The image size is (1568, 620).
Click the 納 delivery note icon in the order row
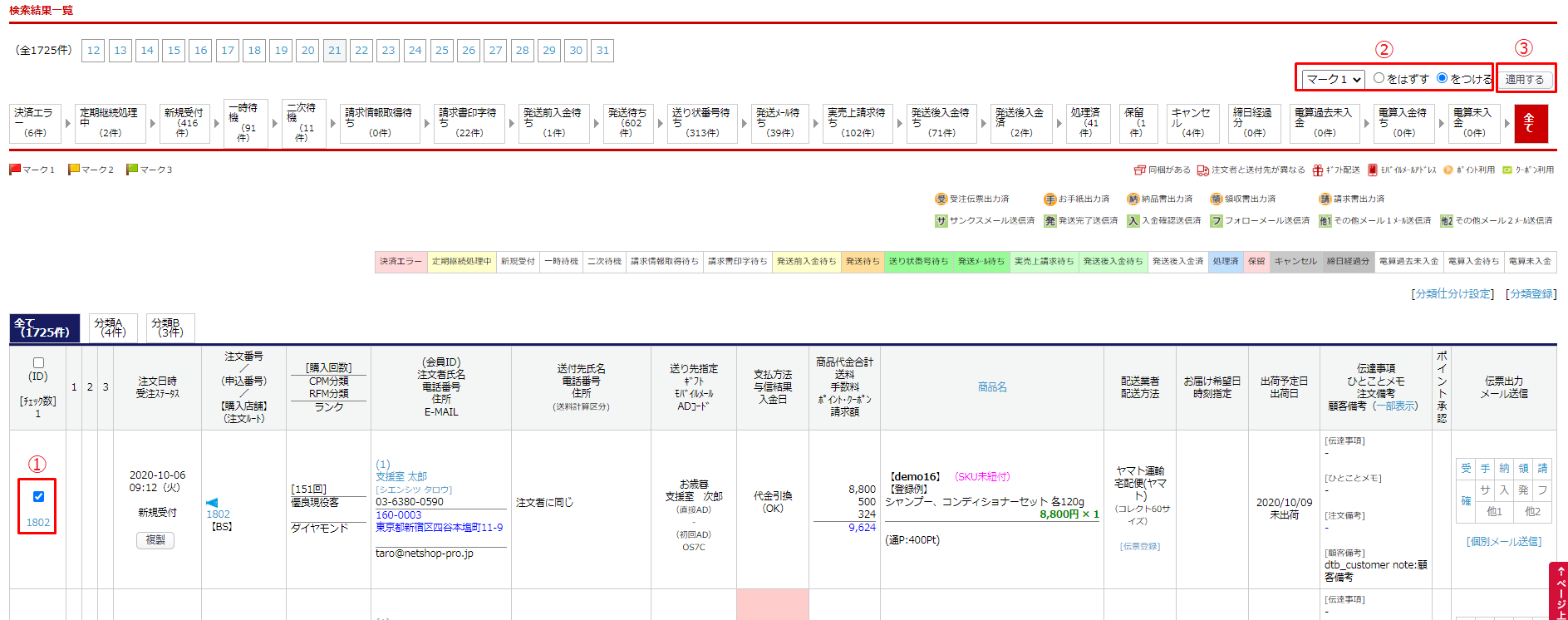tap(1504, 468)
